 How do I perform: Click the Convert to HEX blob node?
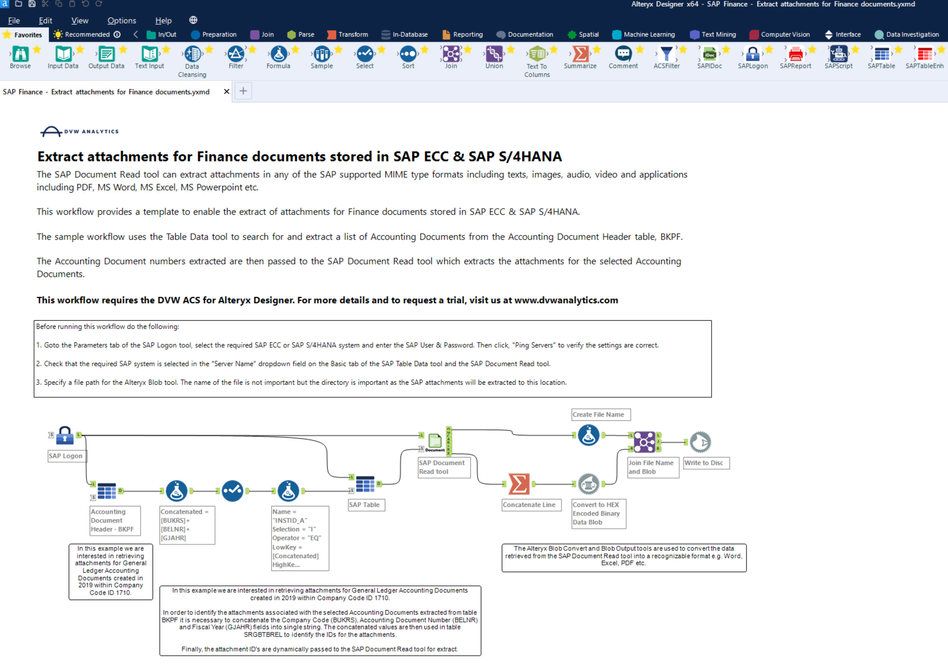(x=588, y=484)
